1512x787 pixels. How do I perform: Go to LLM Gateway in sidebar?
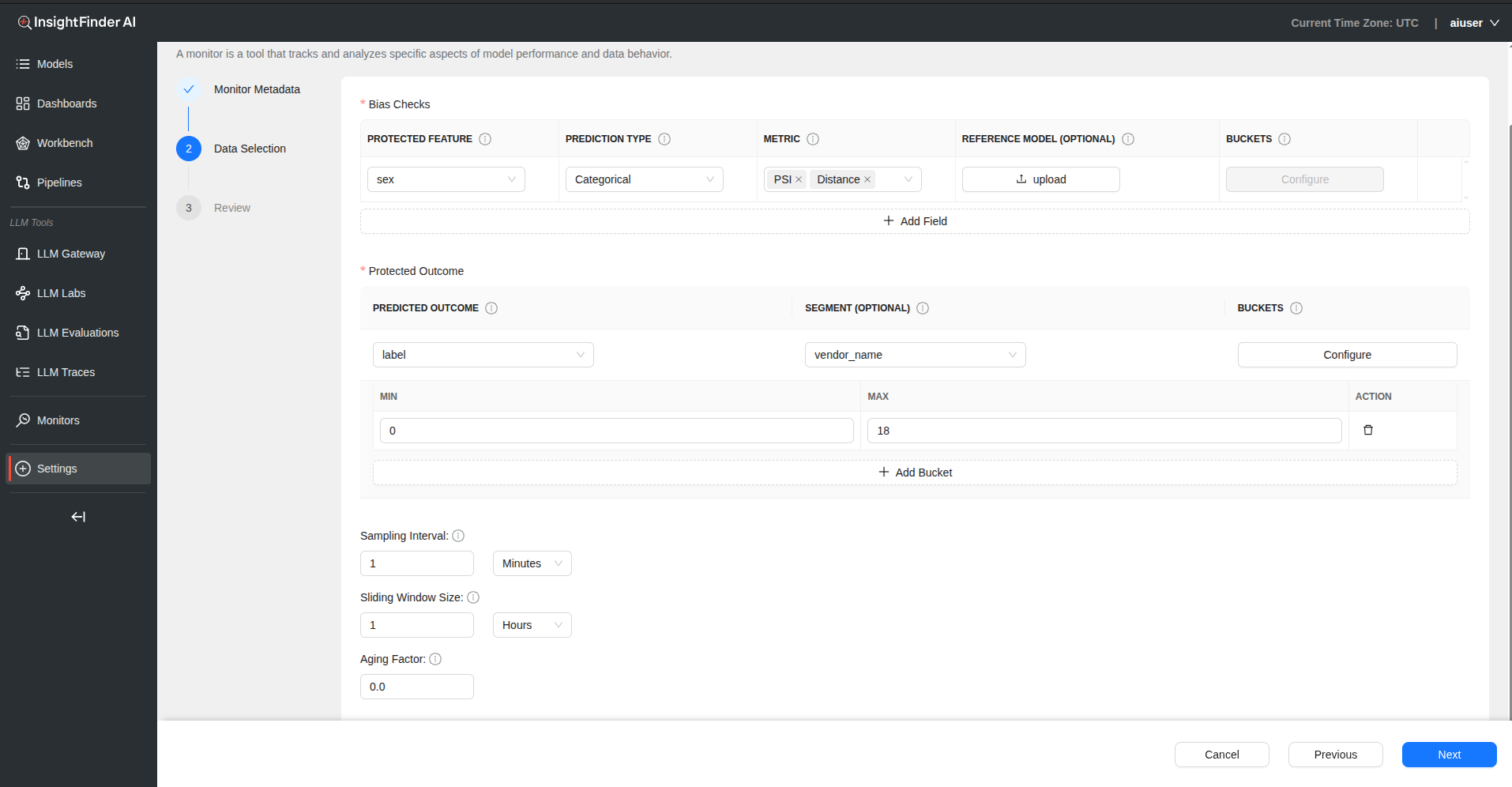tap(70, 254)
